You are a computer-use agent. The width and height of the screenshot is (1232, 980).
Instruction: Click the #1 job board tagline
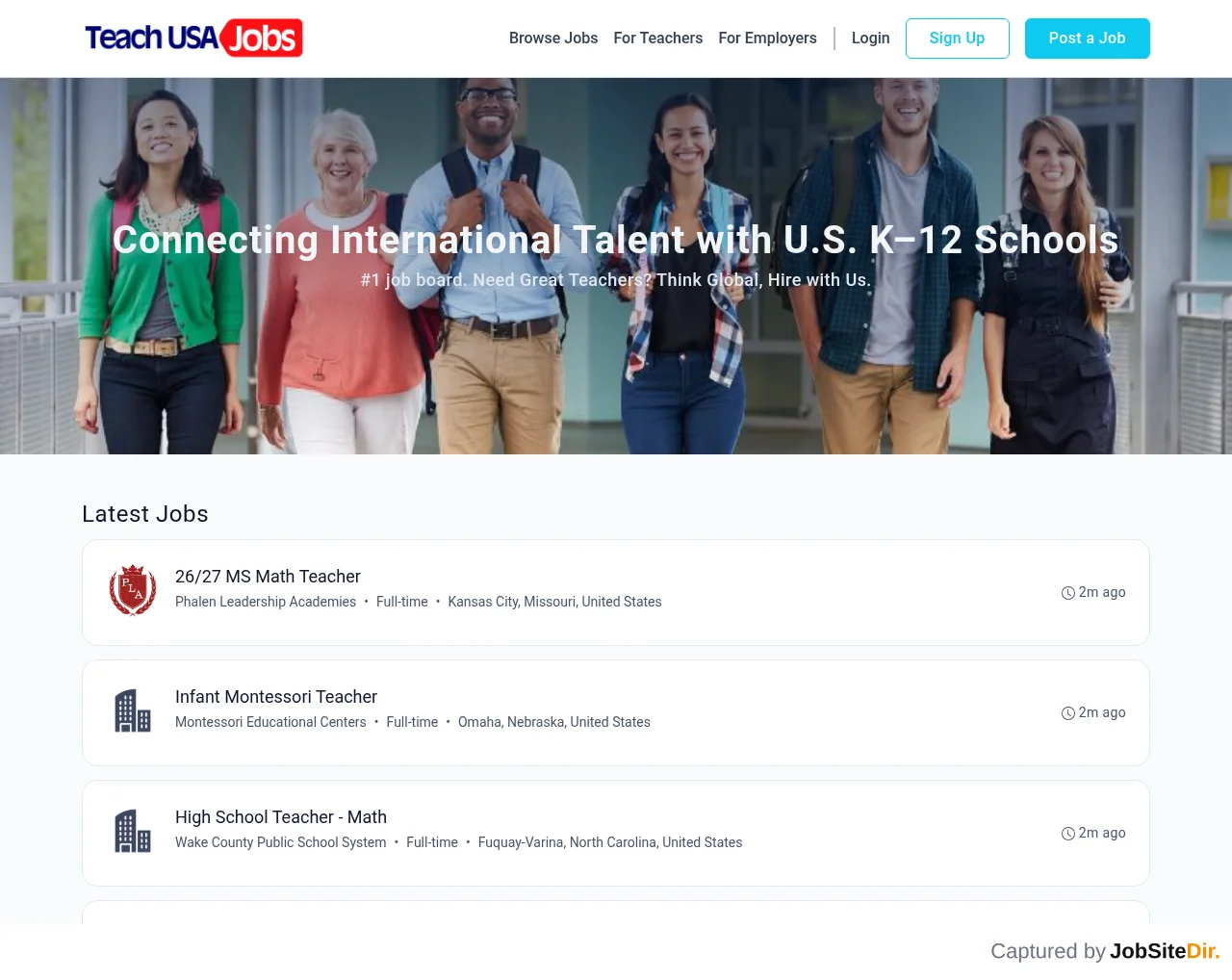tap(616, 280)
